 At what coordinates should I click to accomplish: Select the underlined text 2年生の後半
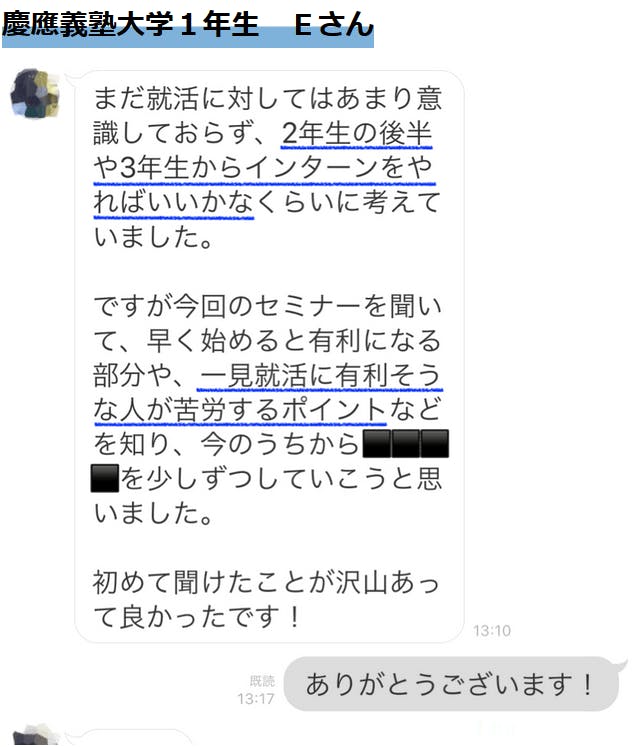click(357, 133)
